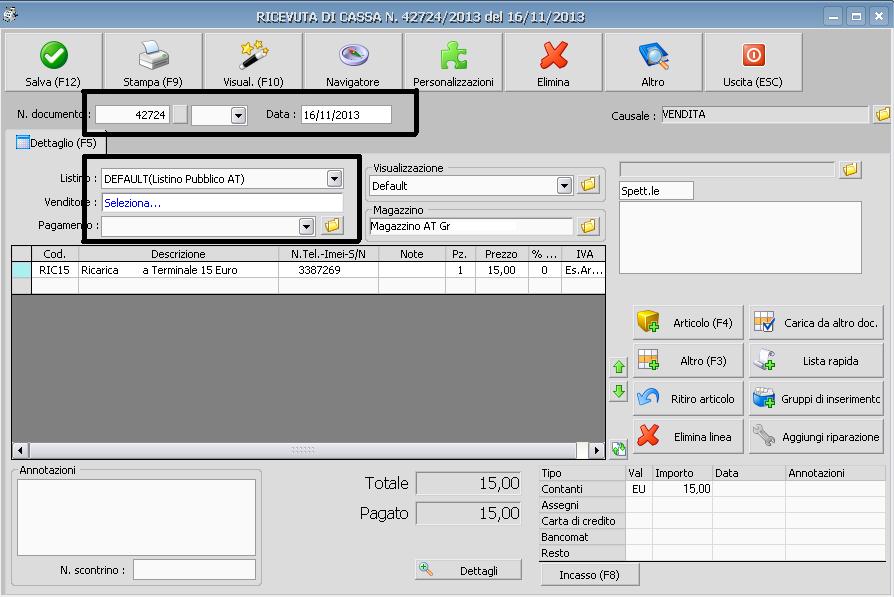Screen dimensions: 894x597
Task: Exit with Uscita (ESC) button
Action: (x=753, y=62)
